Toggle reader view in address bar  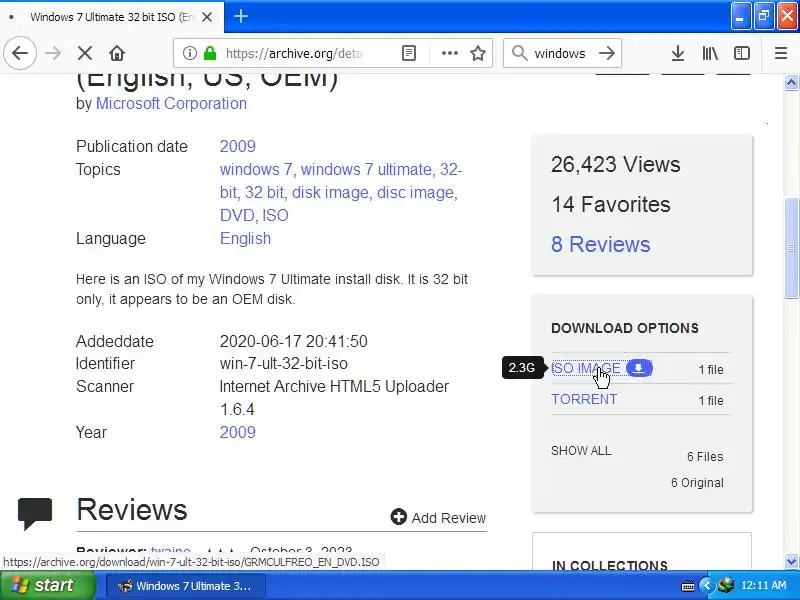point(409,53)
